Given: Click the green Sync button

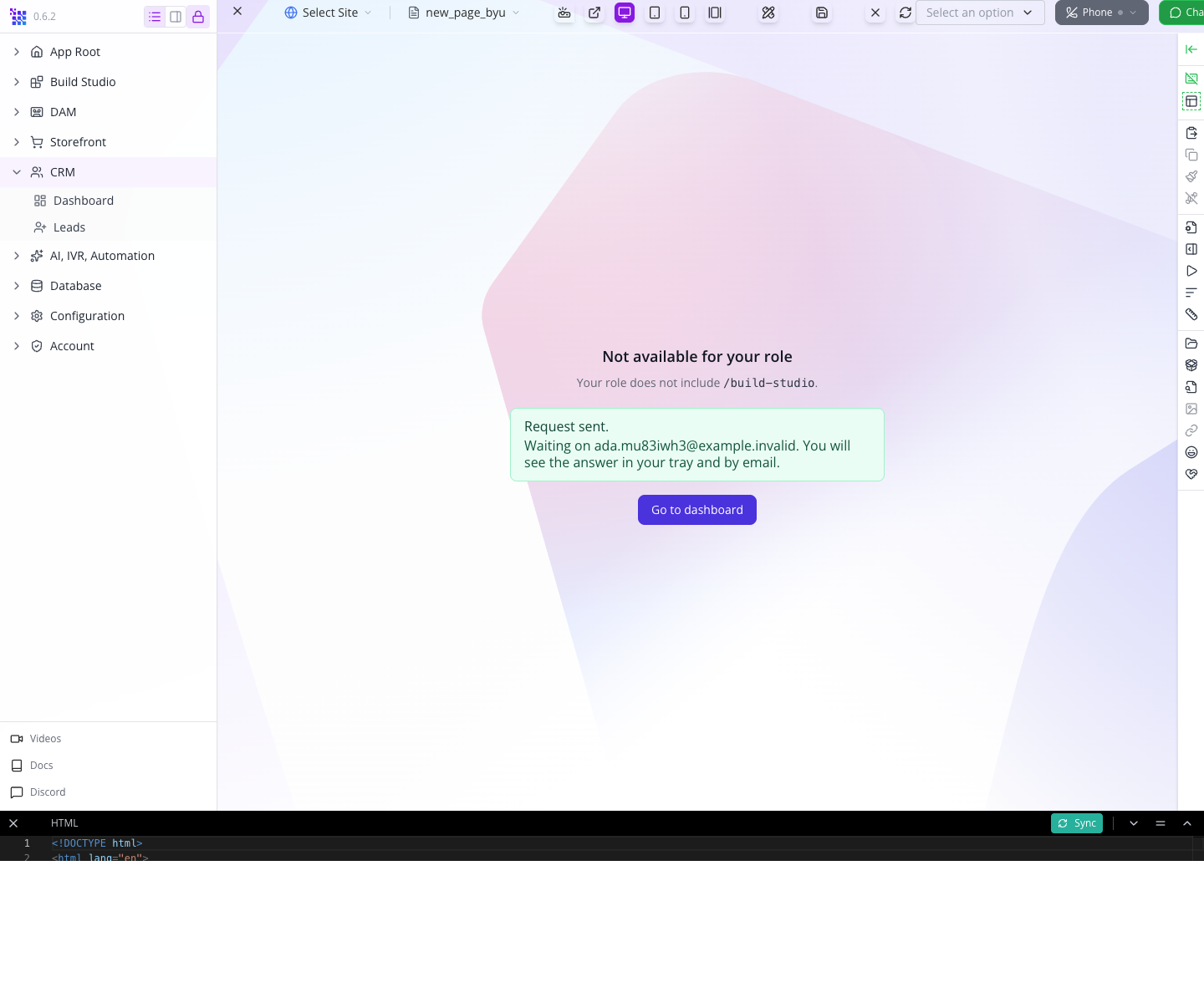Looking at the screenshot, I should coord(1077,823).
